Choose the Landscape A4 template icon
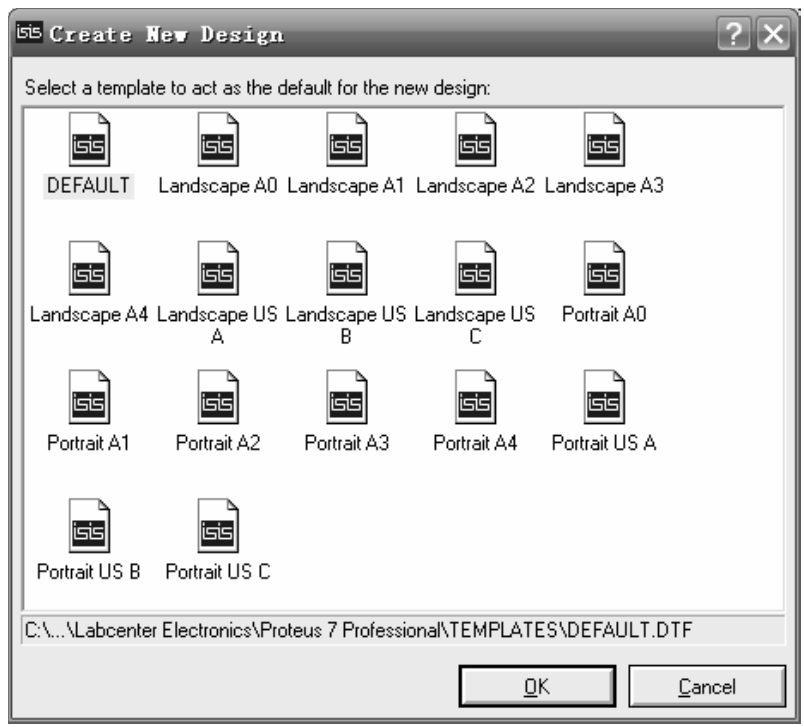Screen dimensions: 804x727 pyautogui.click(x=89, y=268)
